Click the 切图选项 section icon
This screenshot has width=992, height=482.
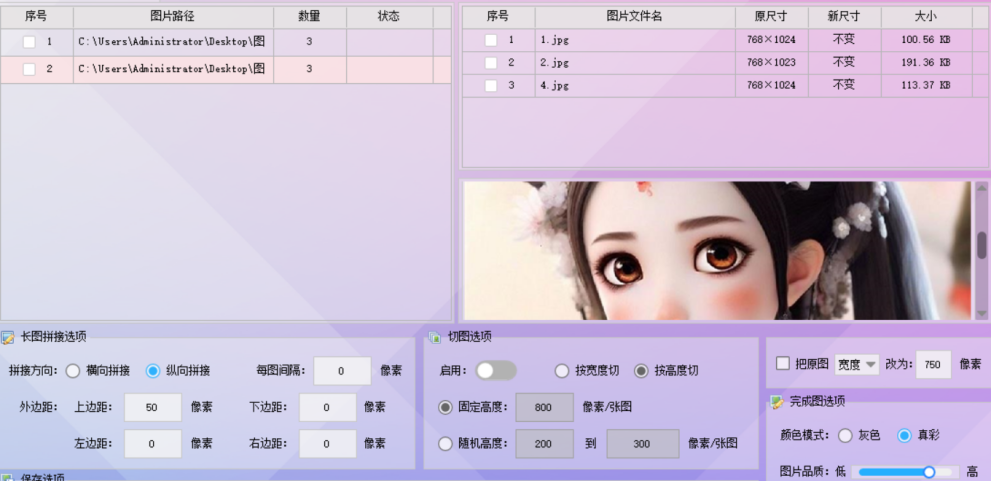435,338
